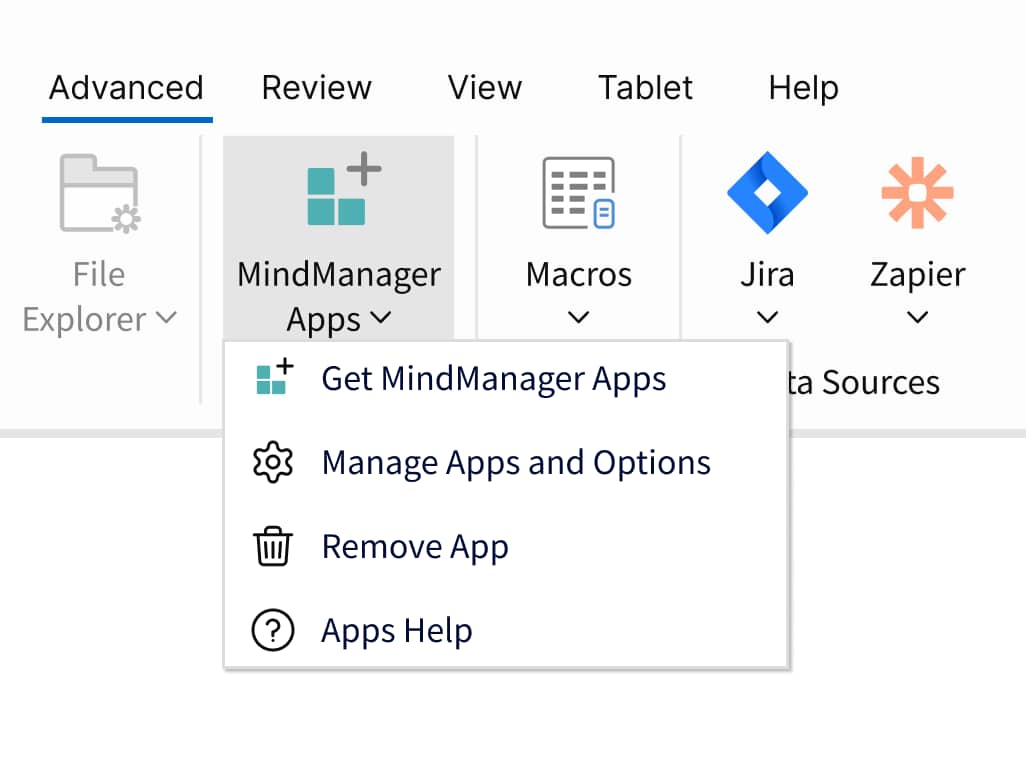Image resolution: width=1026 pixels, height=759 pixels.
Task: Click the File Explorer folder icon
Action: click(99, 193)
